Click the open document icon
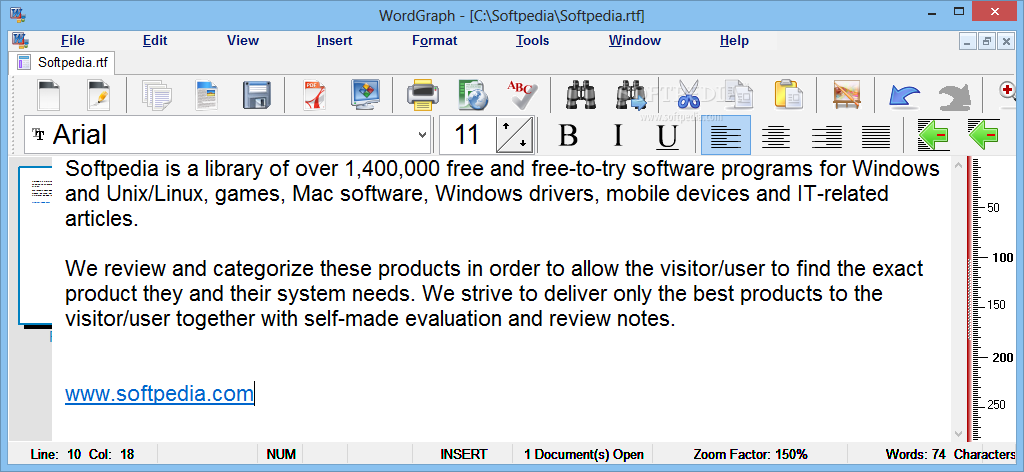 click(207, 95)
